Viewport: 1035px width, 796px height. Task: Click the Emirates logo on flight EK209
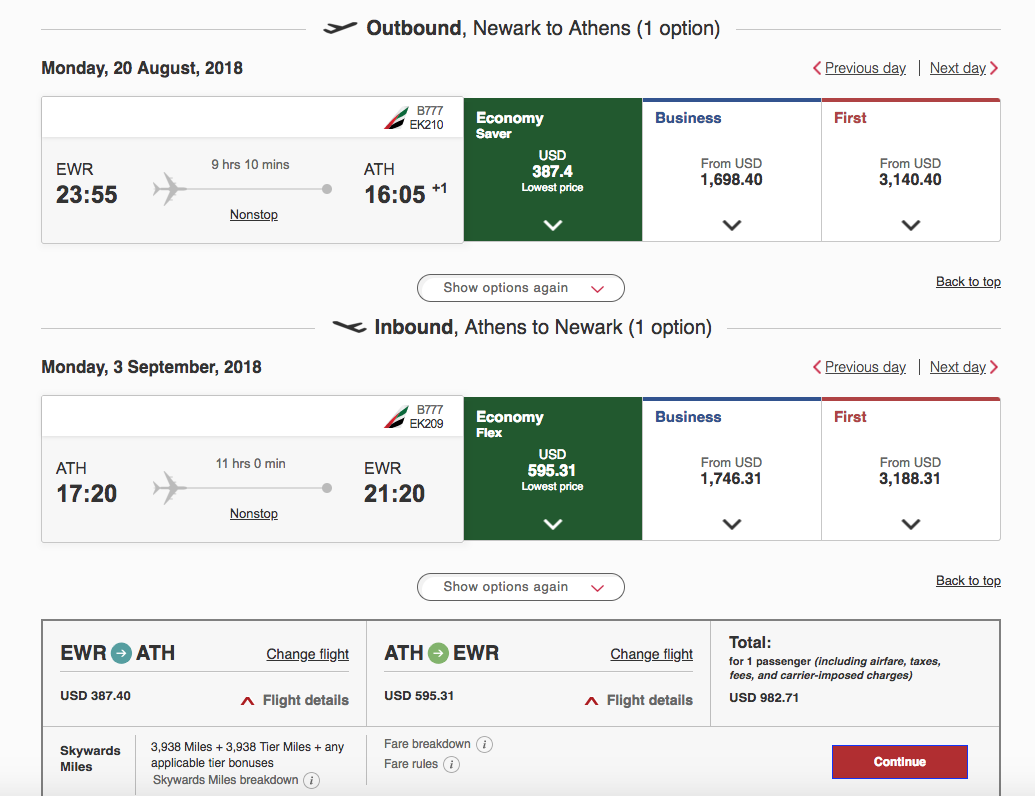point(395,417)
